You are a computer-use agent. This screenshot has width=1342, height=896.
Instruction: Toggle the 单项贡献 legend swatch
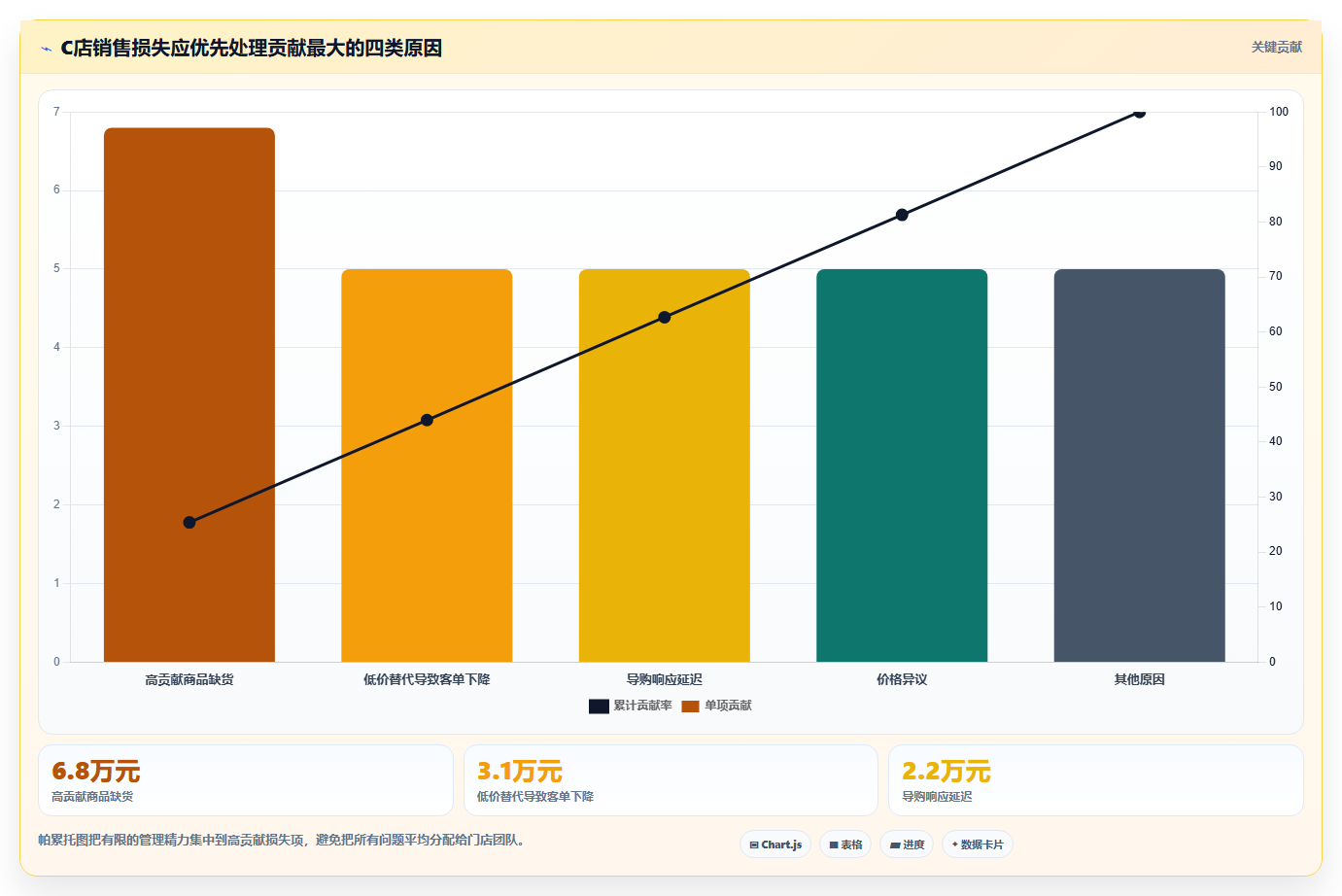click(690, 706)
